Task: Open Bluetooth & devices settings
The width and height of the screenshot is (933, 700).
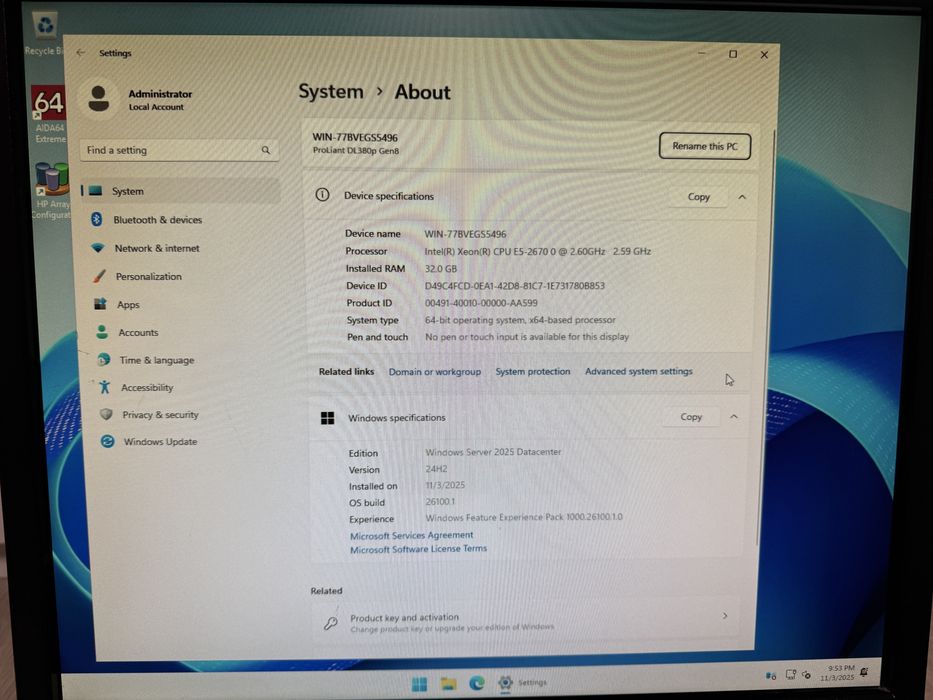Action: point(157,220)
